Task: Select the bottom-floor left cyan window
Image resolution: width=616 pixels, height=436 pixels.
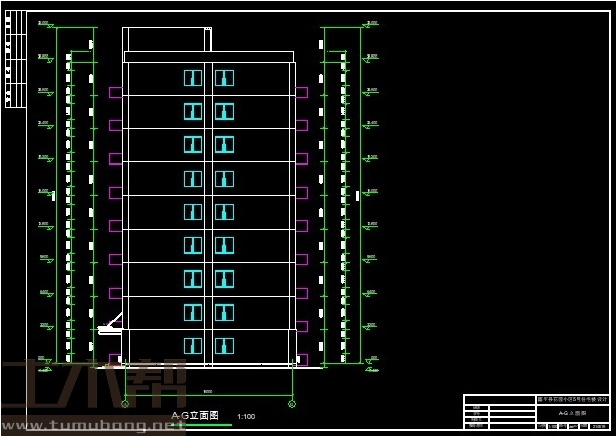Action: point(193,345)
